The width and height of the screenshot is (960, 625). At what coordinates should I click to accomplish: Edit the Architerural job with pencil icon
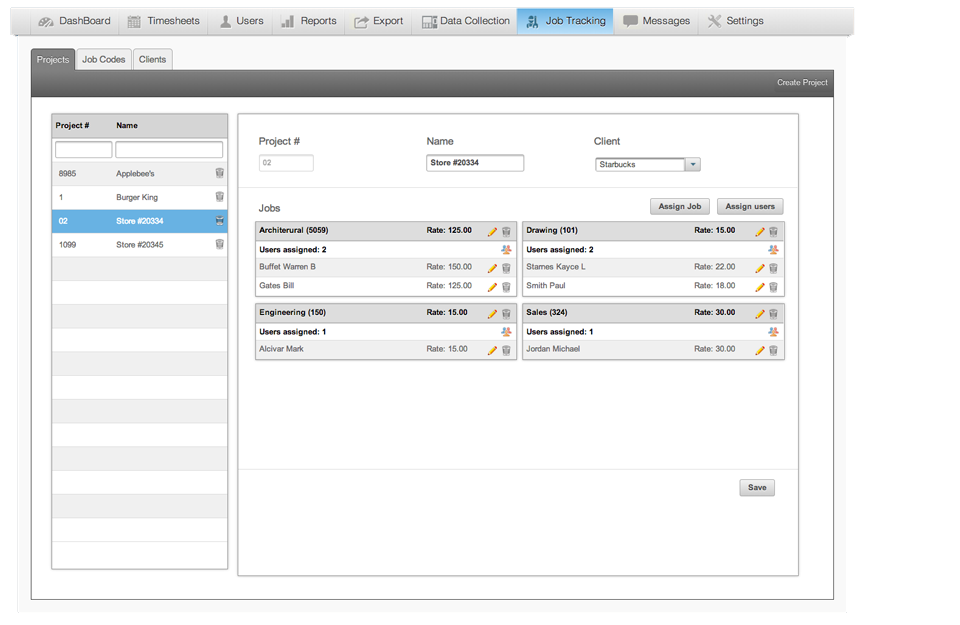[492, 231]
